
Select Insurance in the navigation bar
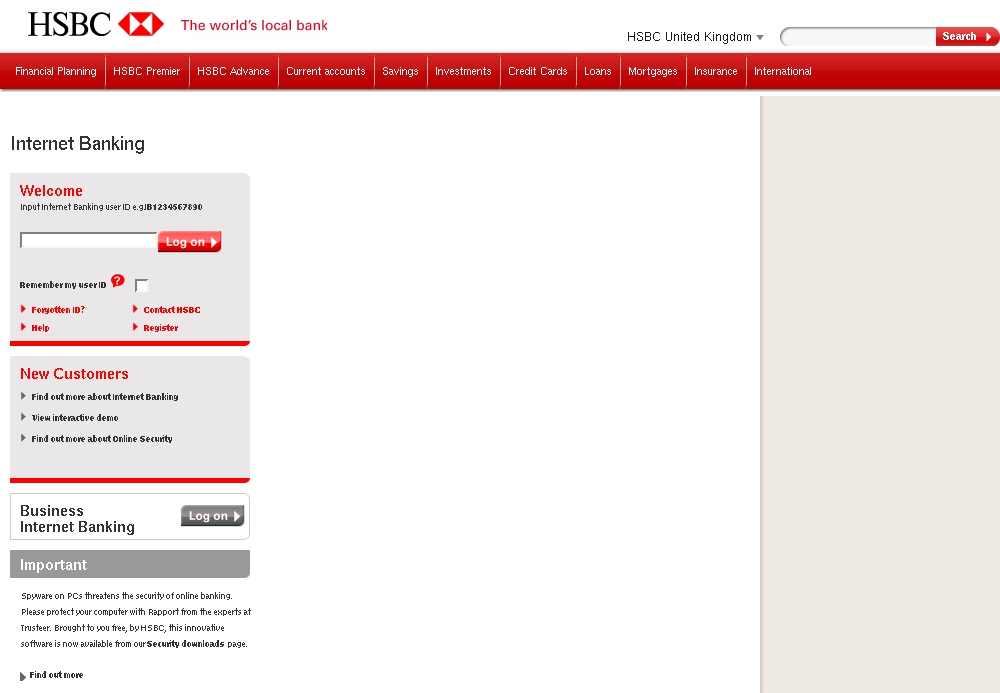coord(716,71)
